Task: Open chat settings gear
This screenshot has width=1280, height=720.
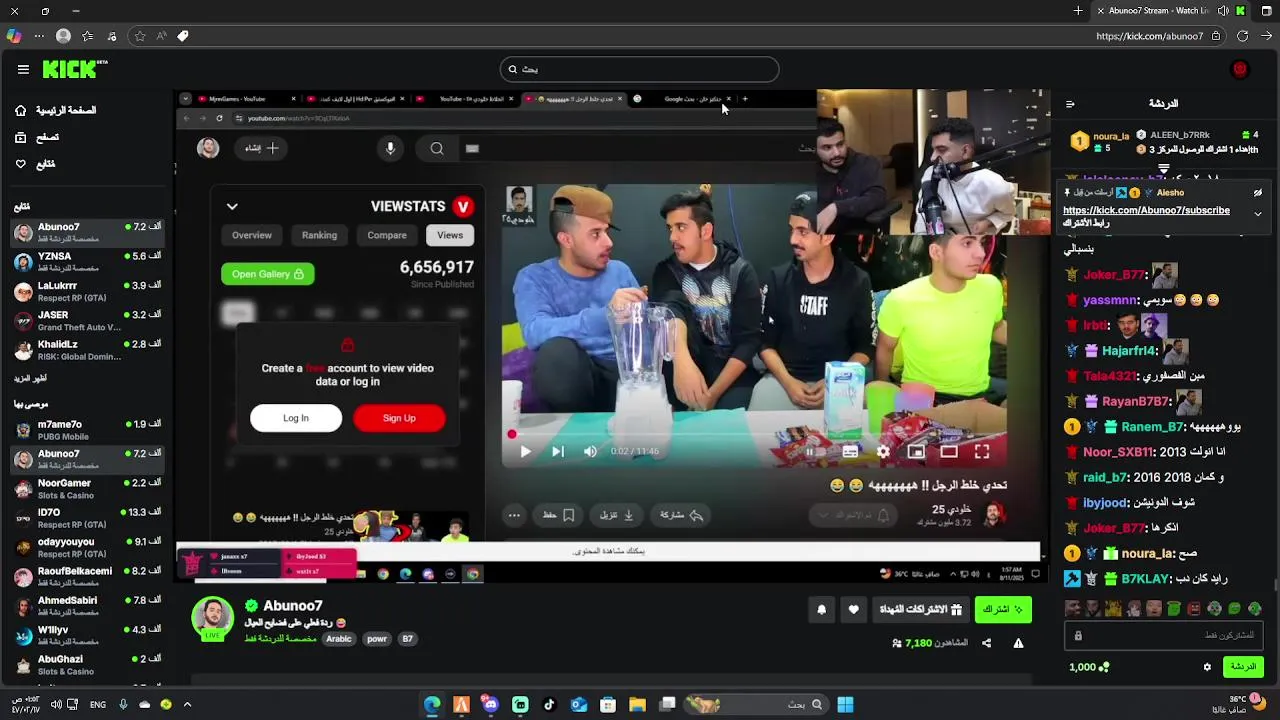Action: (x=1207, y=667)
